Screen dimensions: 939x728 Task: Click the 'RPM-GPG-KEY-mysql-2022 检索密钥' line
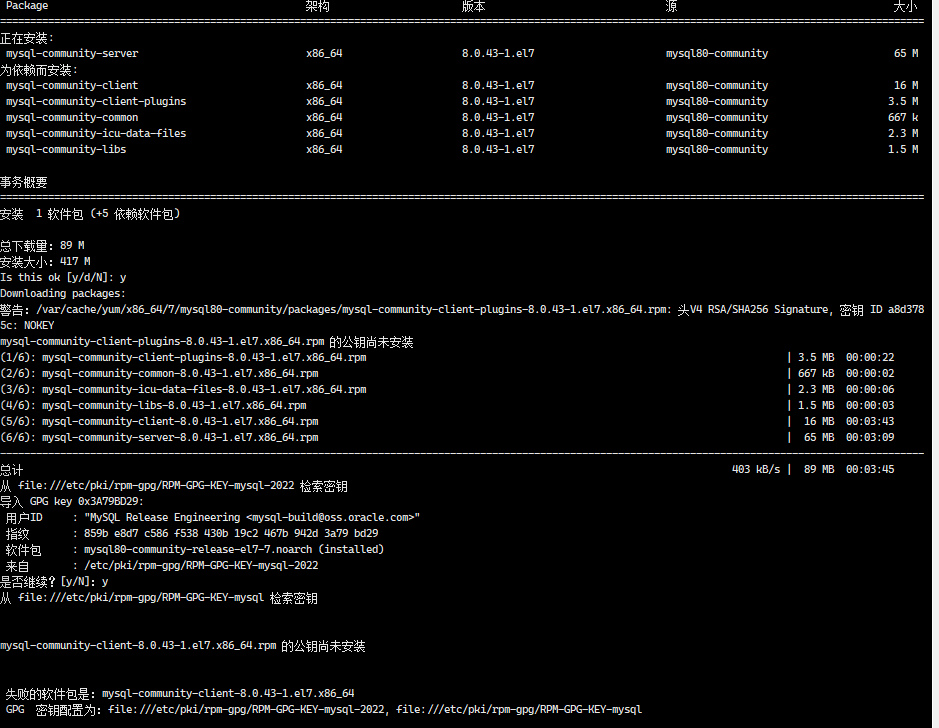click(x=174, y=486)
